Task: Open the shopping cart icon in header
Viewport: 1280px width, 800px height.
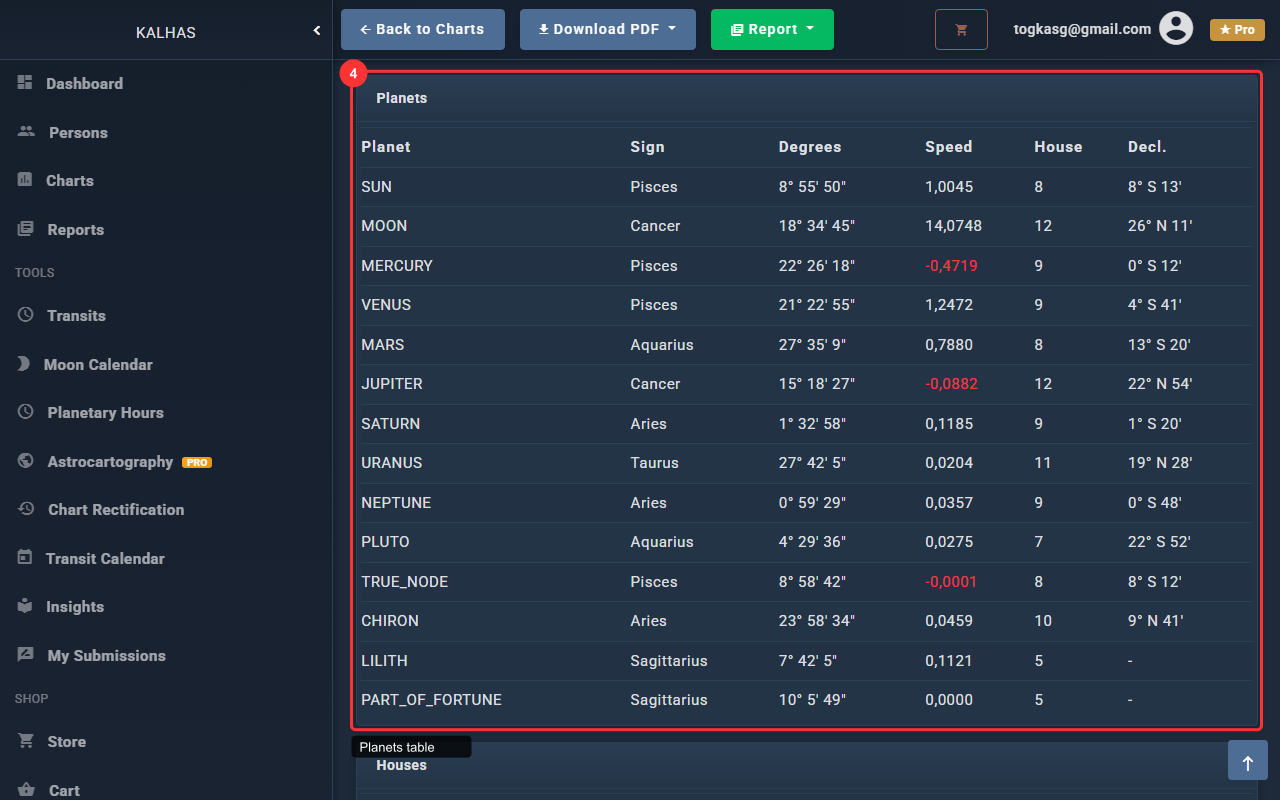Action: (x=961, y=30)
